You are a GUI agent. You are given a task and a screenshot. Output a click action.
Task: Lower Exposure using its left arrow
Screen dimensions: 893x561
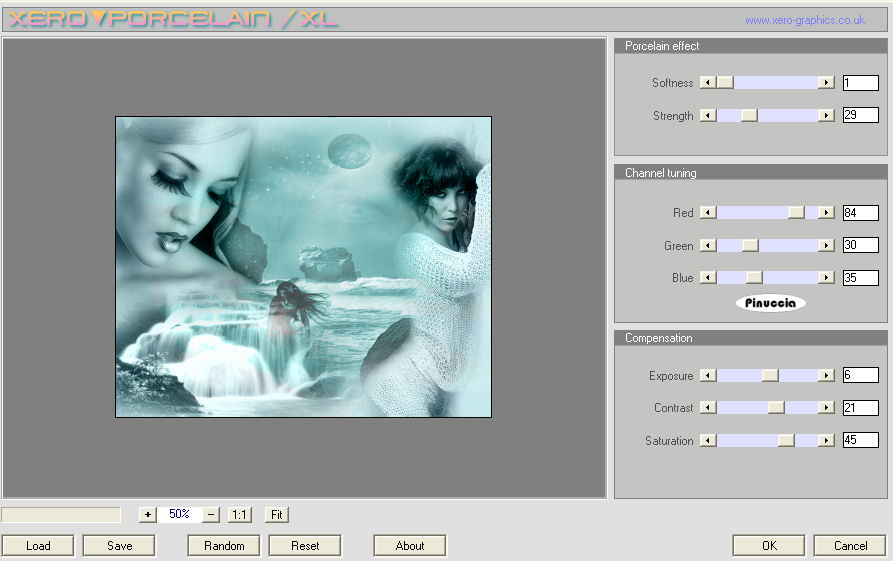pyautogui.click(x=708, y=375)
